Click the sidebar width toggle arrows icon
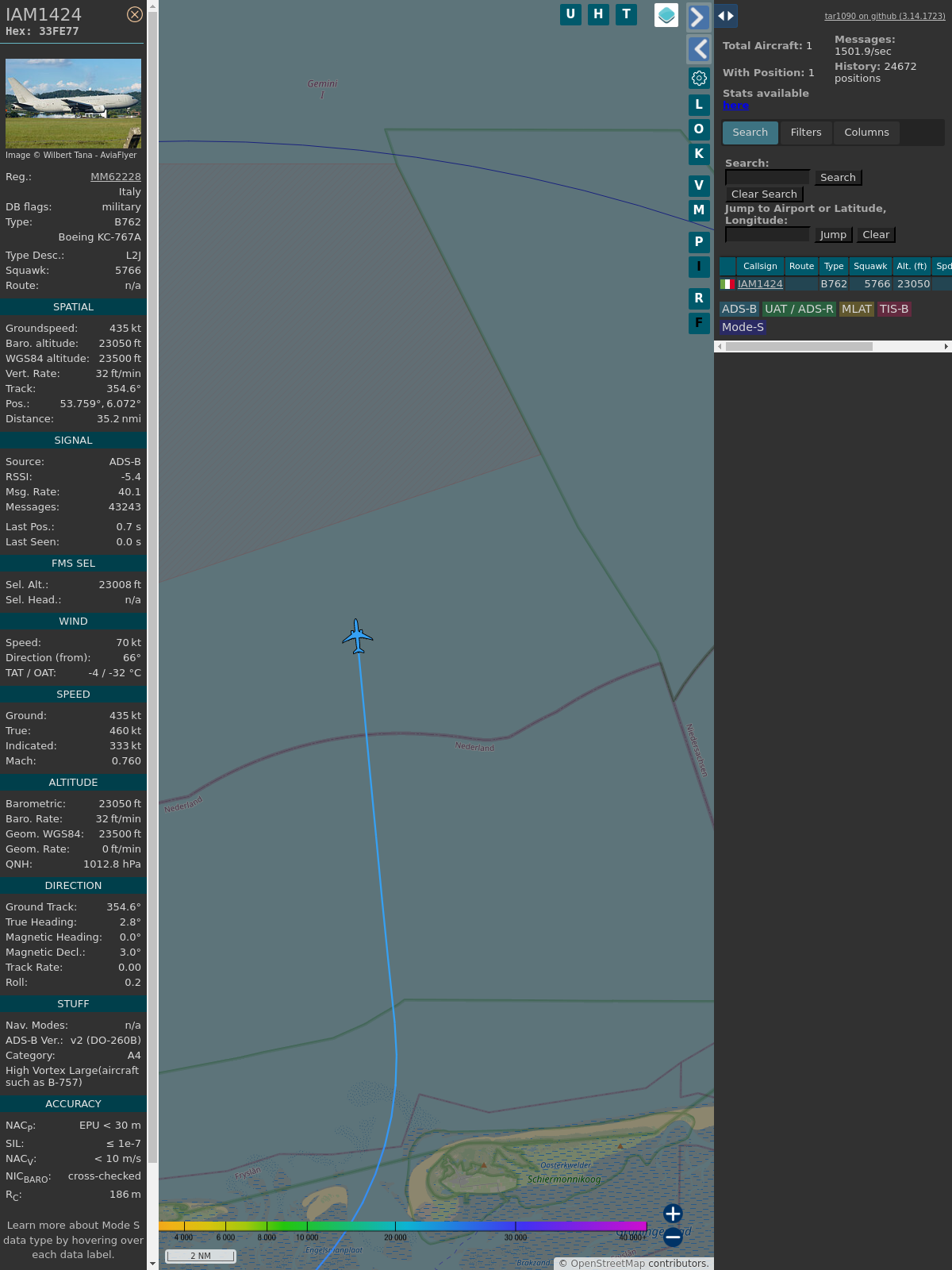 pos(726,16)
